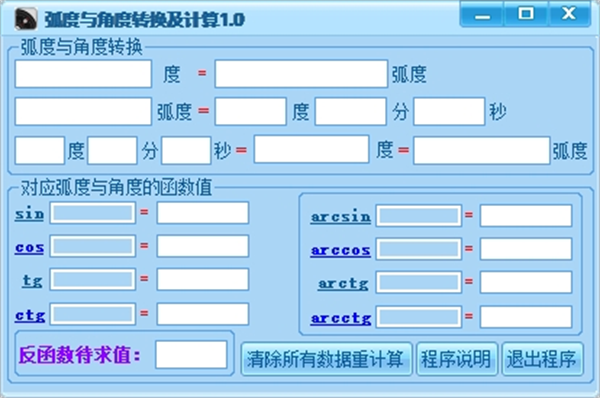
Task: Click the 分 input field in third row
Action: click(x=112, y=150)
